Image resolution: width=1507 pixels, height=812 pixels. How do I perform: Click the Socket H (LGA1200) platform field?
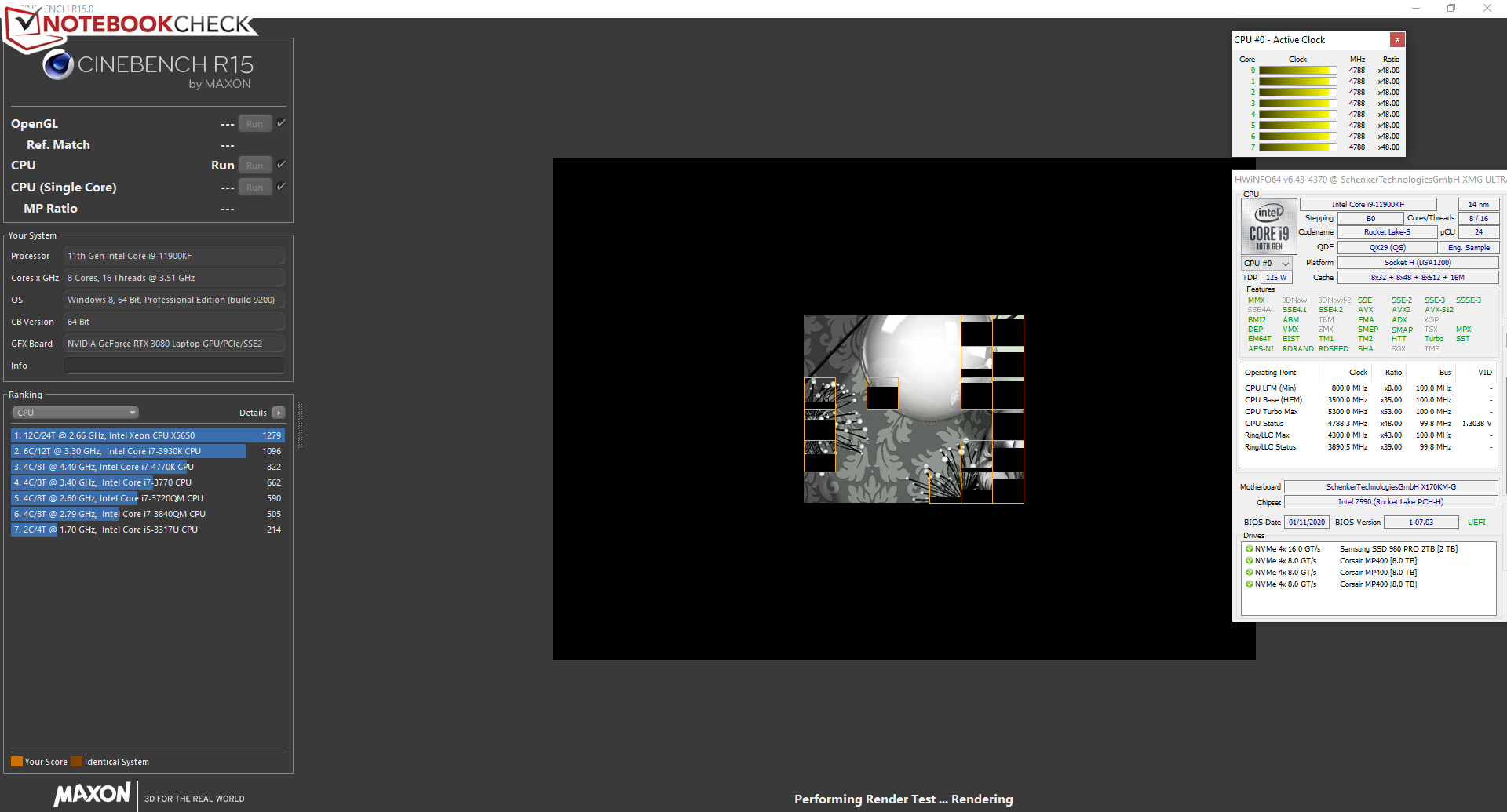(x=1418, y=263)
